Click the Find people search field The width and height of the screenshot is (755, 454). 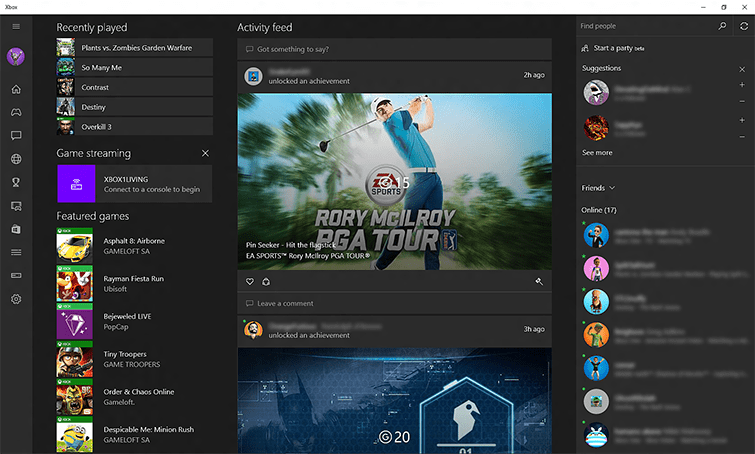click(647, 26)
